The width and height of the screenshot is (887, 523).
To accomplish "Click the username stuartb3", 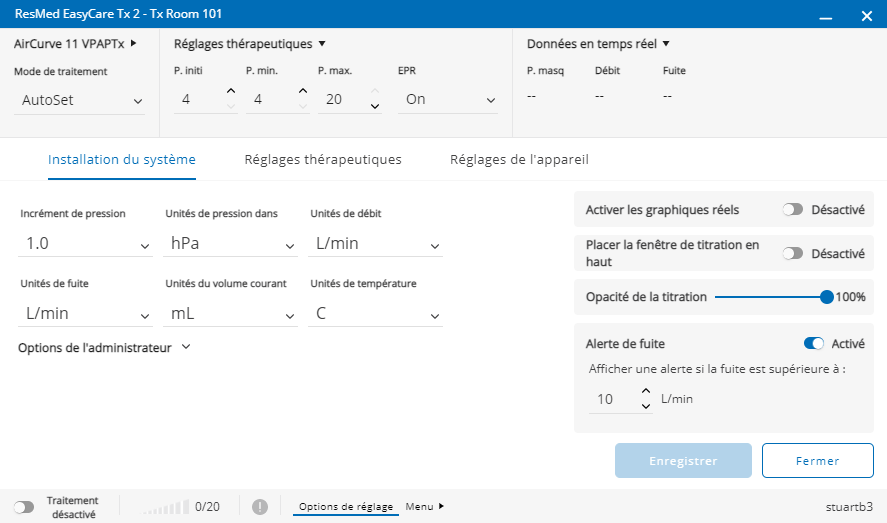I will pos(849,507).
